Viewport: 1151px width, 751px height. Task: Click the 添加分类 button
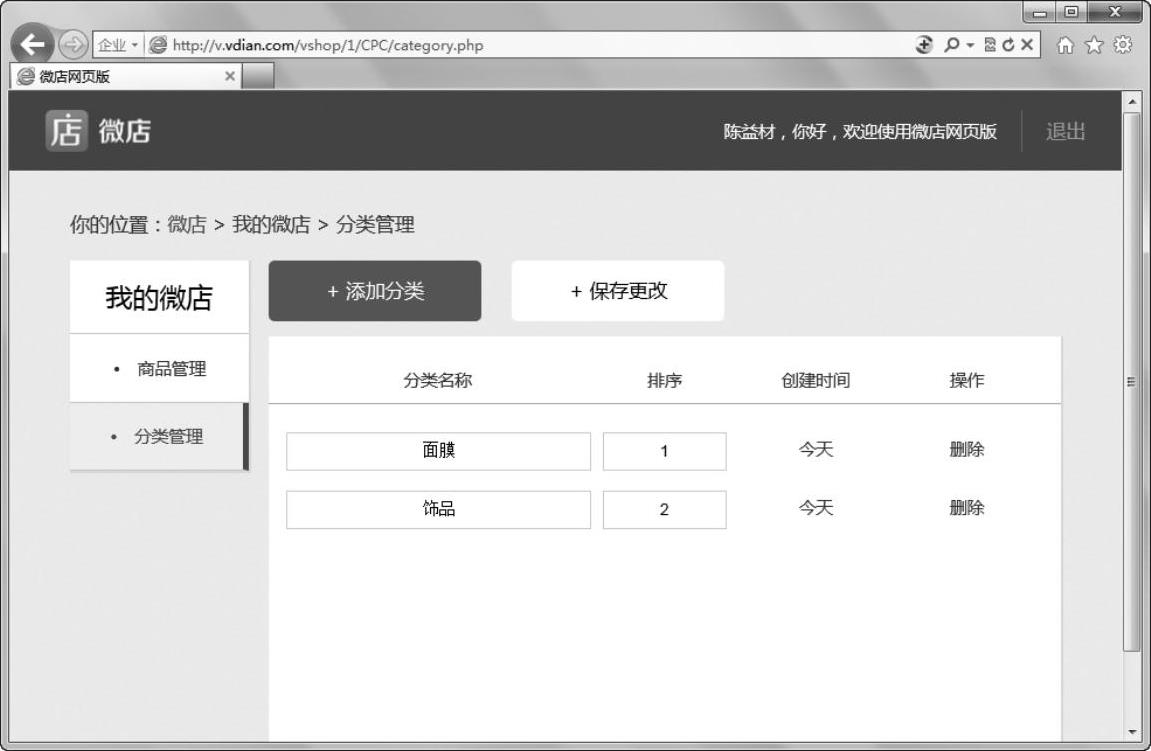[x=375, y=291]
